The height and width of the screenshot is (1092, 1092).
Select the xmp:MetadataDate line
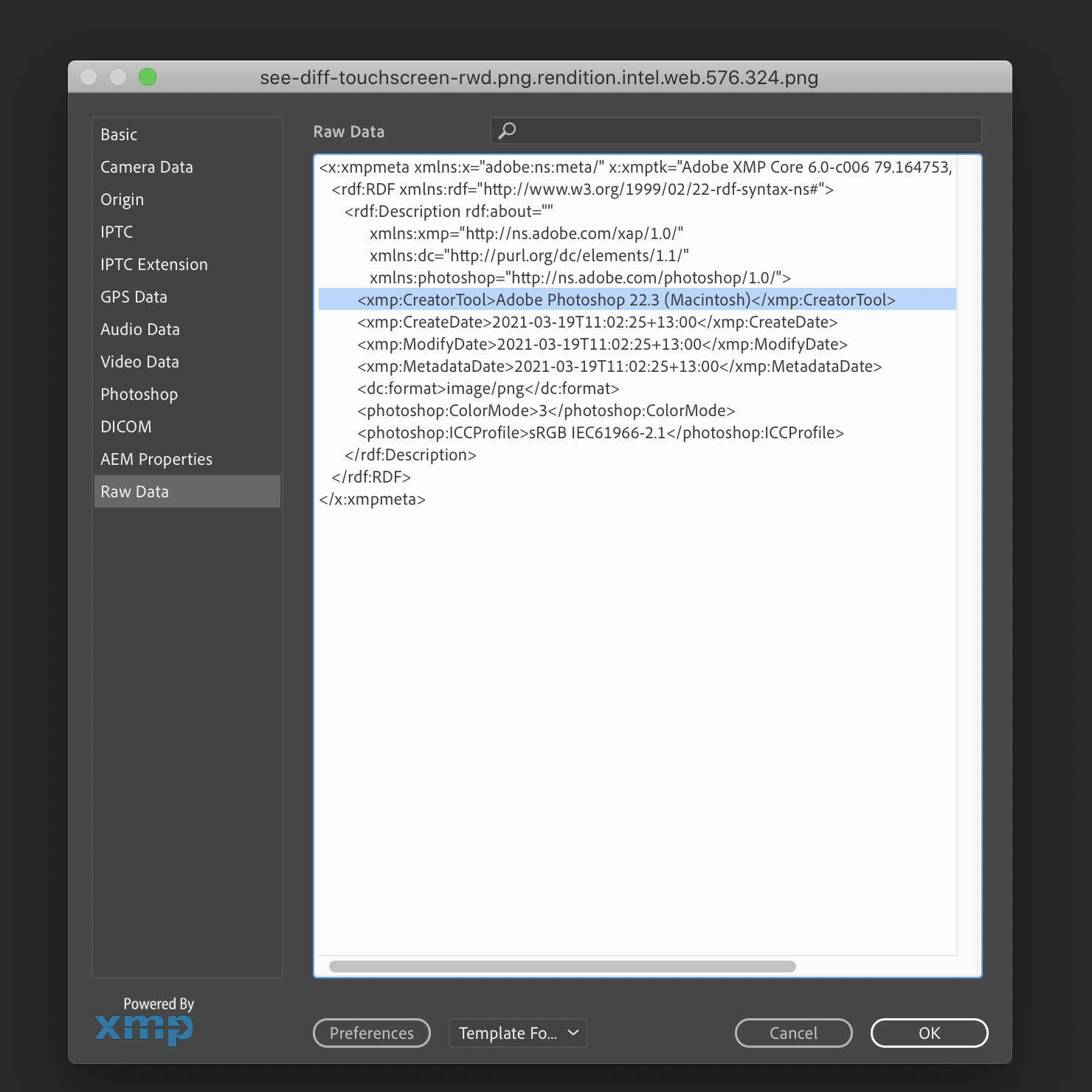coord(620,366)
